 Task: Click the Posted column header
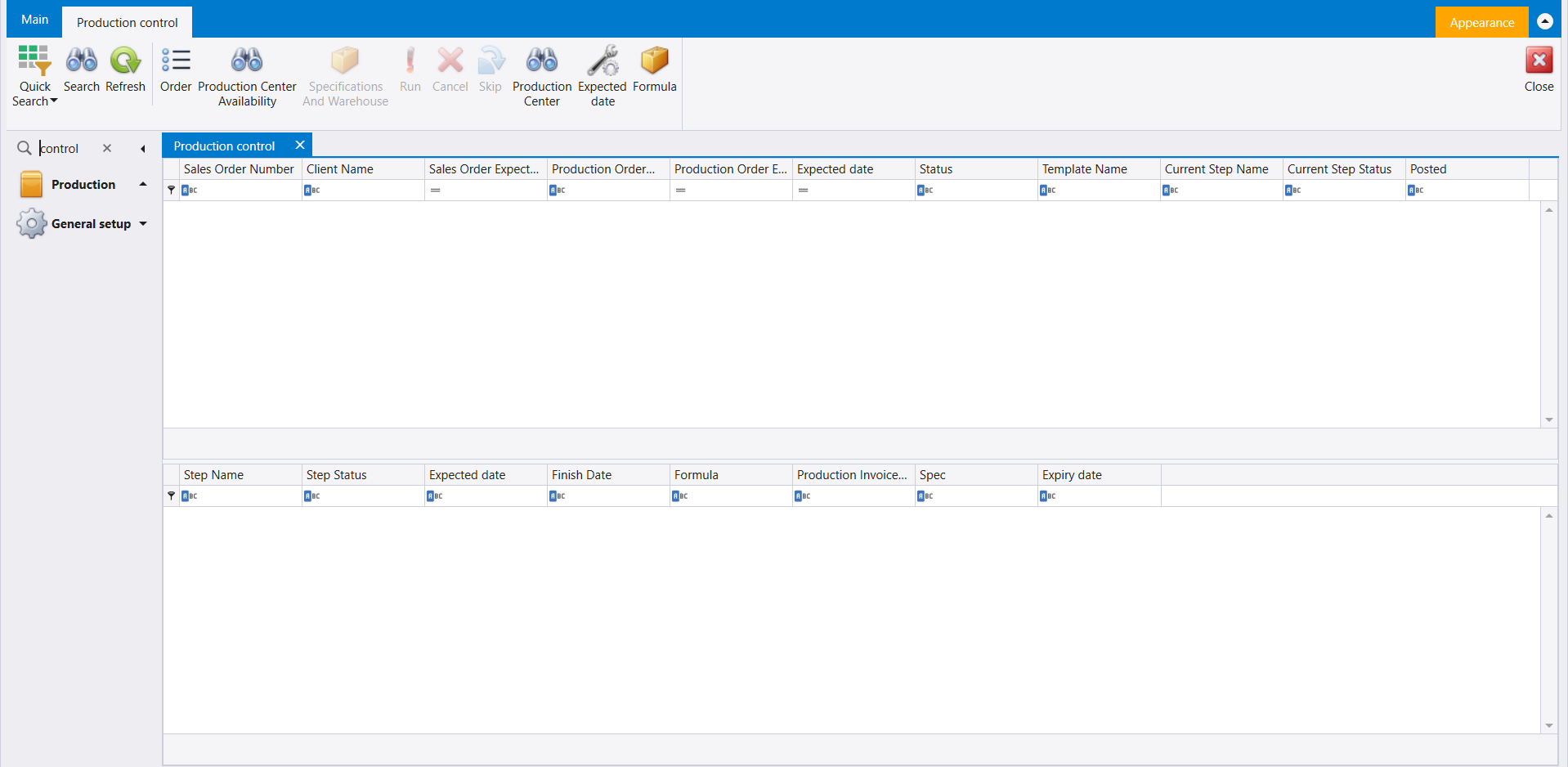coord(1467,169)
